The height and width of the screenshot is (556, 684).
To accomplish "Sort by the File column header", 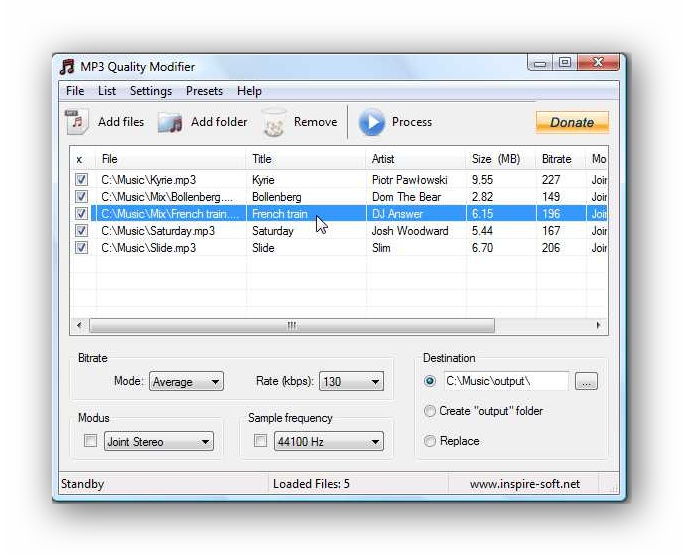I will [171, 159].
